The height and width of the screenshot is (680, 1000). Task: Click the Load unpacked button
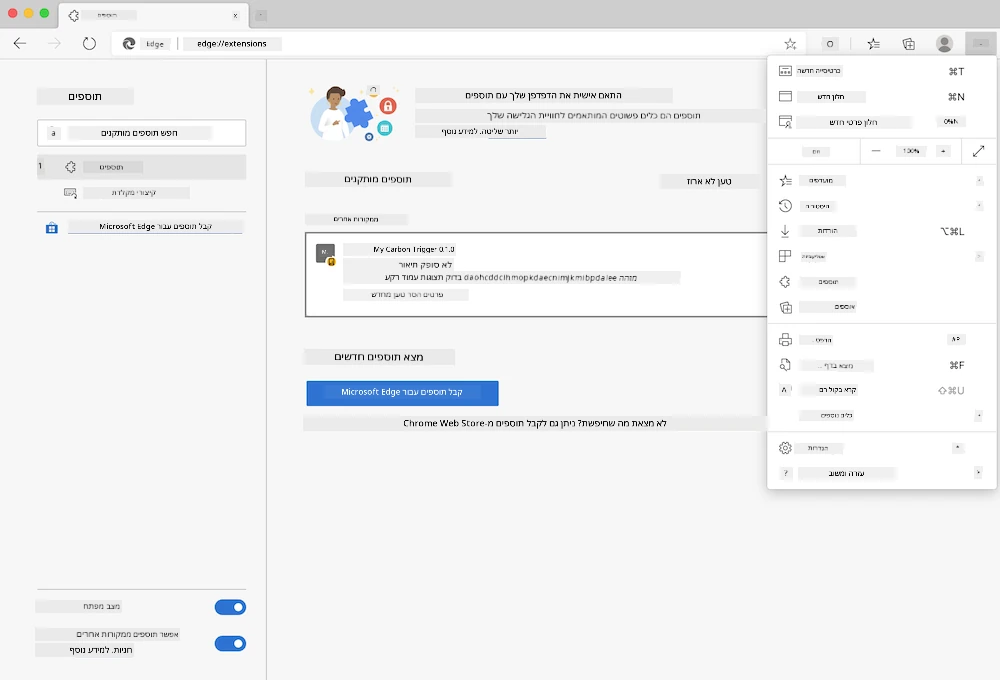[709, 181]
